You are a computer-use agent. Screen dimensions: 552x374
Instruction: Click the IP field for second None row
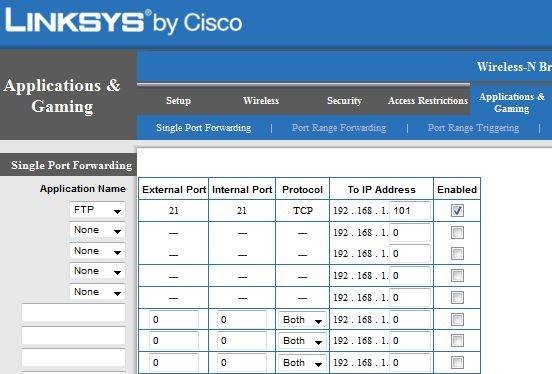[410, 254]
